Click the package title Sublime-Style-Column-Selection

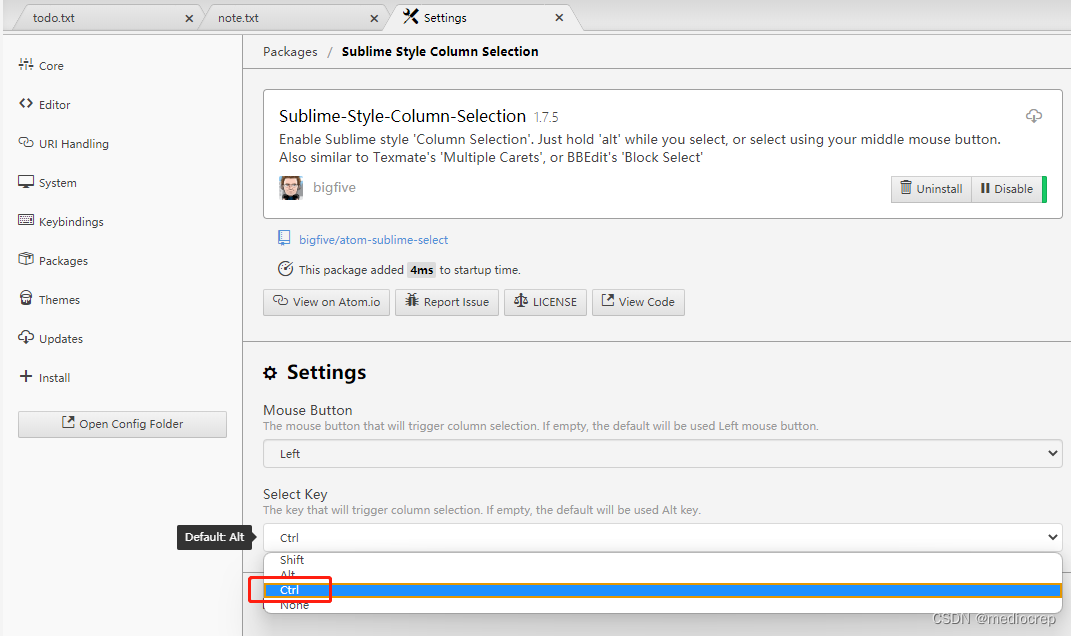(x=402, y=116)
